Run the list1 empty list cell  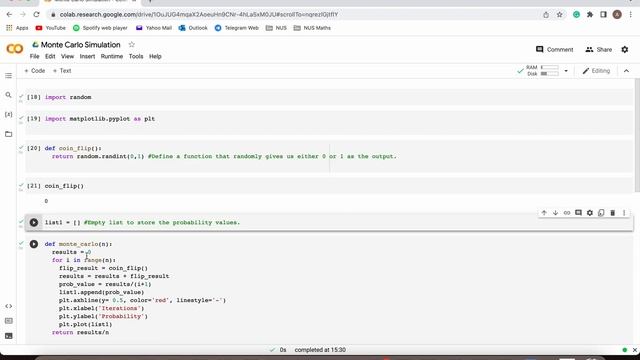tap(34, 222)
